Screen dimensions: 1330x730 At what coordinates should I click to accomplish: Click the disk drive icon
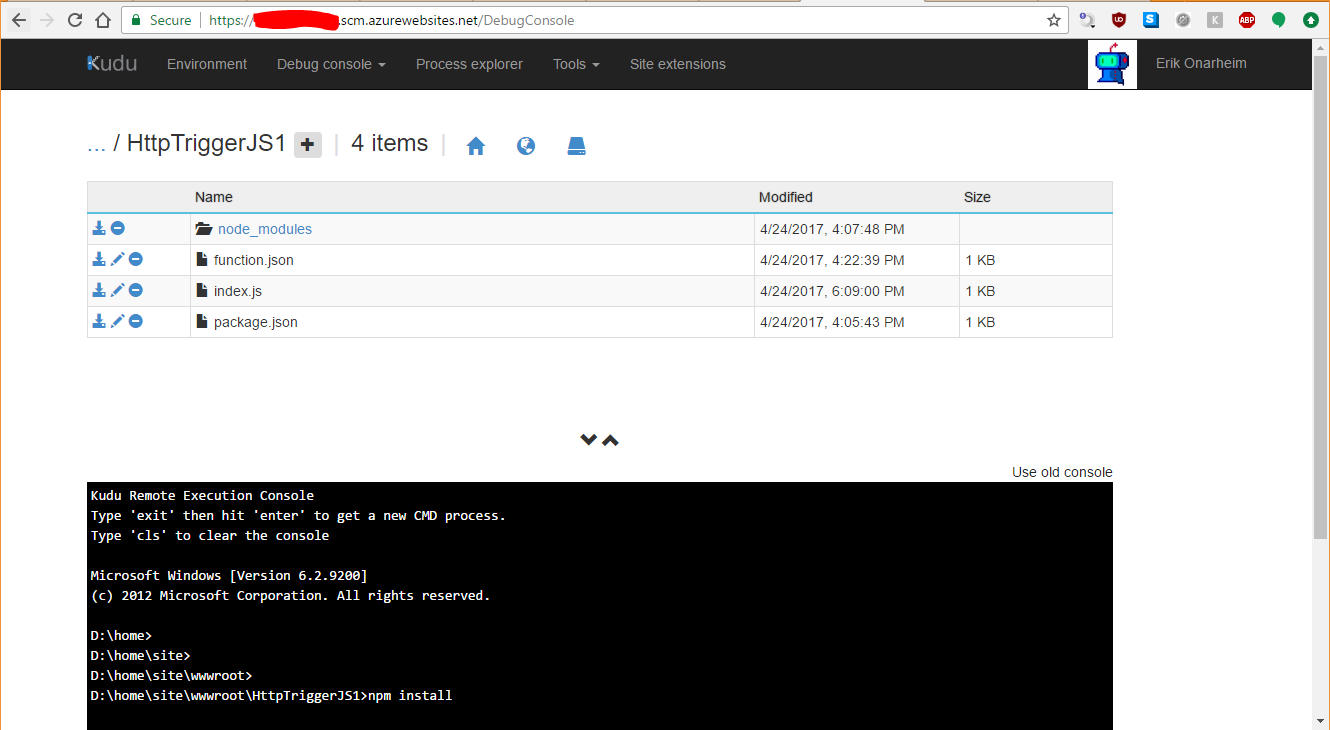(576, 146)
